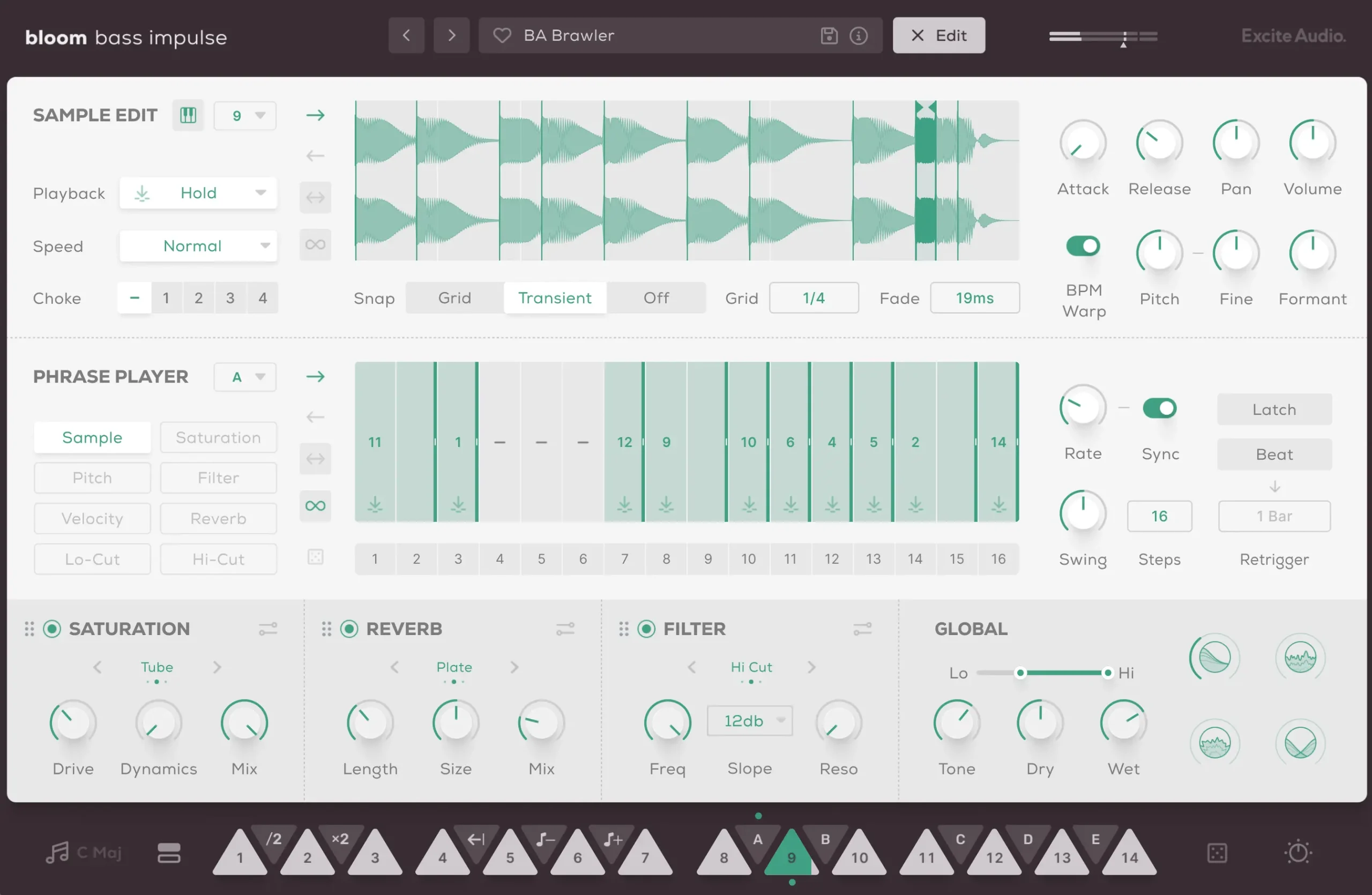The height and width of the screenshot is (895, 1372).
Task: Click the Edit button to close editor
Action: [938, 36]
